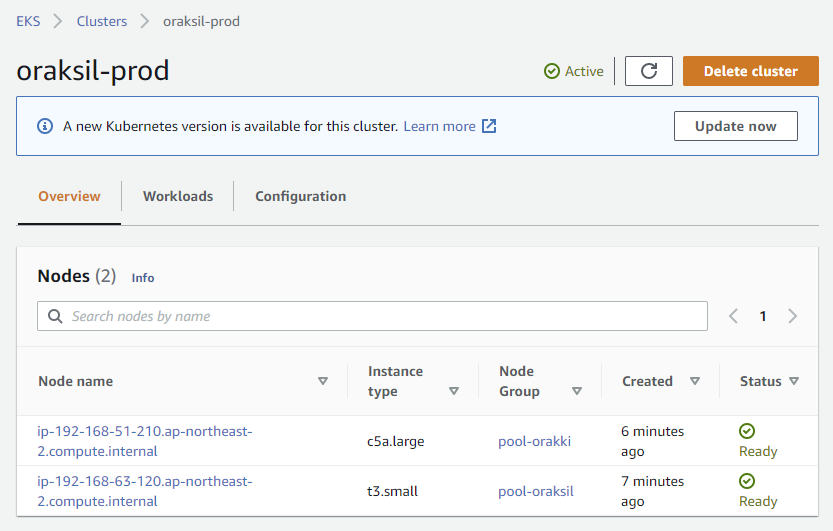The image size is (833, 531).
Task: Sort by Instance type column arrow
Action: (454, 391)
